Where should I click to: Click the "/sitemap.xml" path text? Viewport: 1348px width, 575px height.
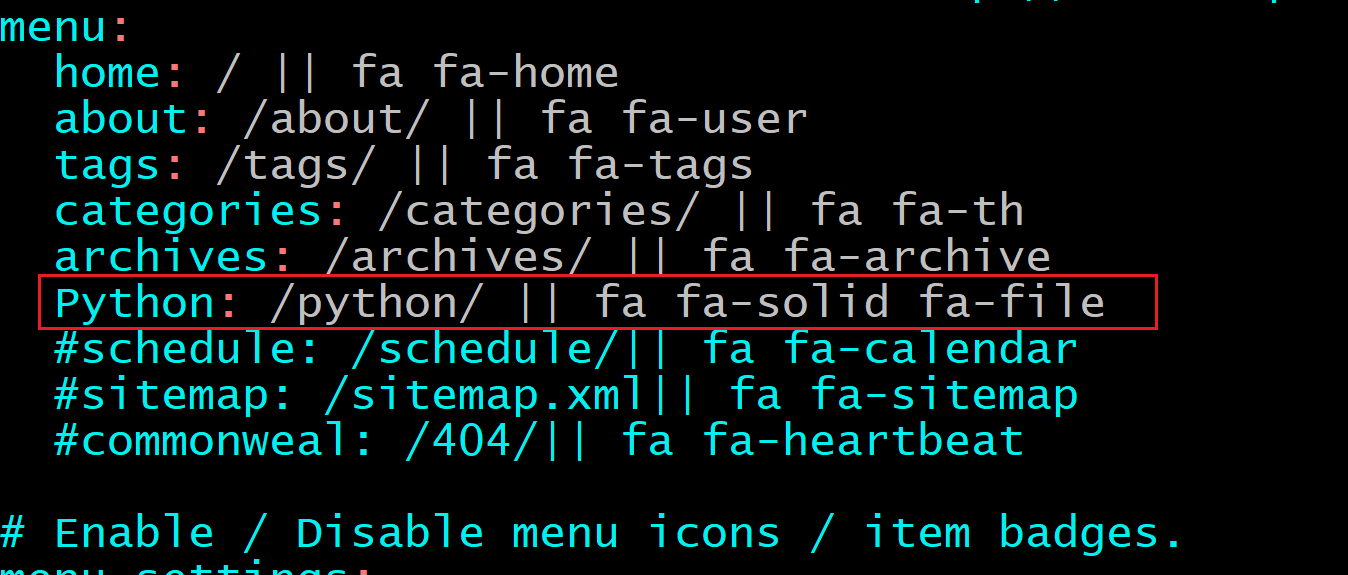click(484, 396)
